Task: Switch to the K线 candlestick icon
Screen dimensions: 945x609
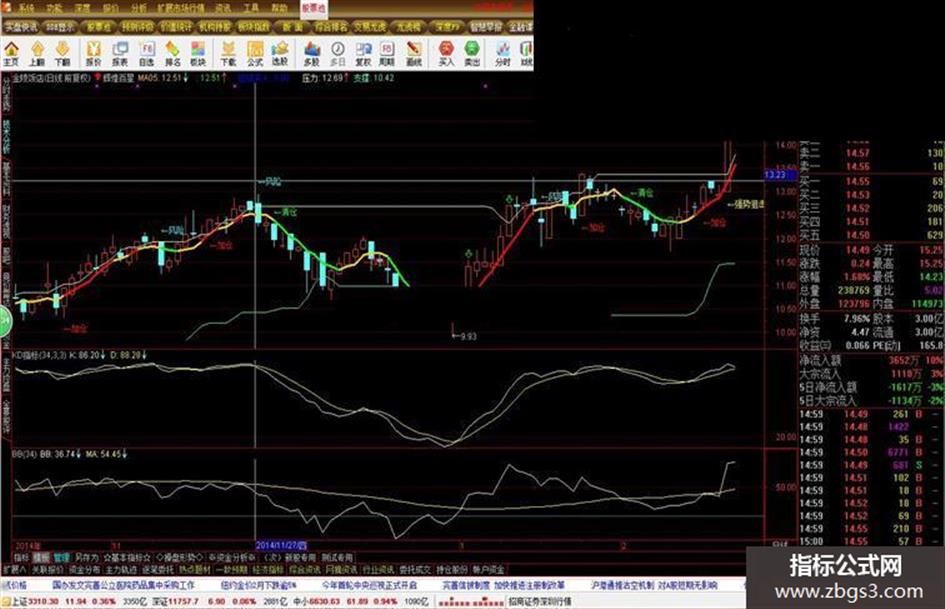Action: click(526, 53)
